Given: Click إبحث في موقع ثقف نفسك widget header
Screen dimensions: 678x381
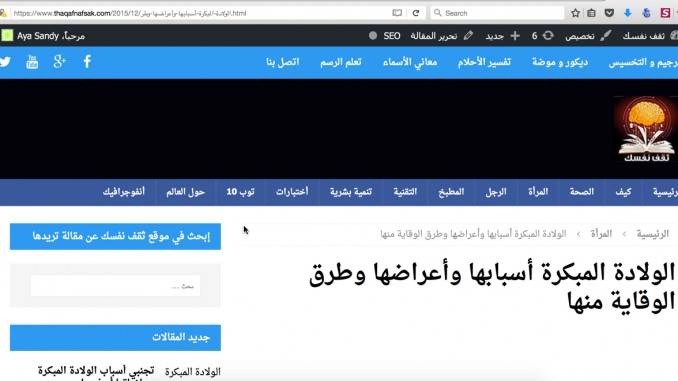Looking at the screenshot, I should [x=115, y=236].
